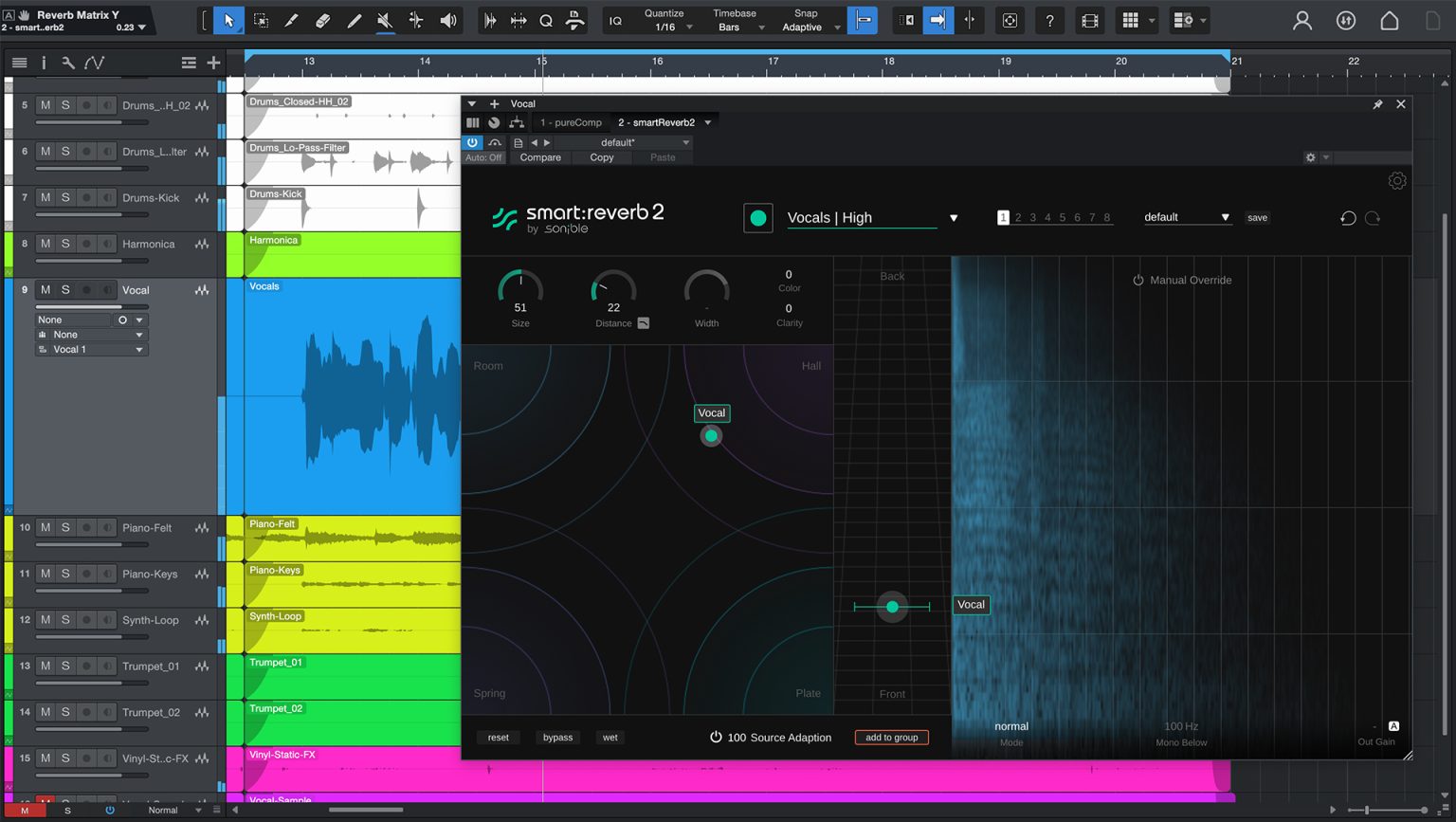Click the Vocal node in the reverb space
The image size is (1456, 822).
(x=712, y=435)
